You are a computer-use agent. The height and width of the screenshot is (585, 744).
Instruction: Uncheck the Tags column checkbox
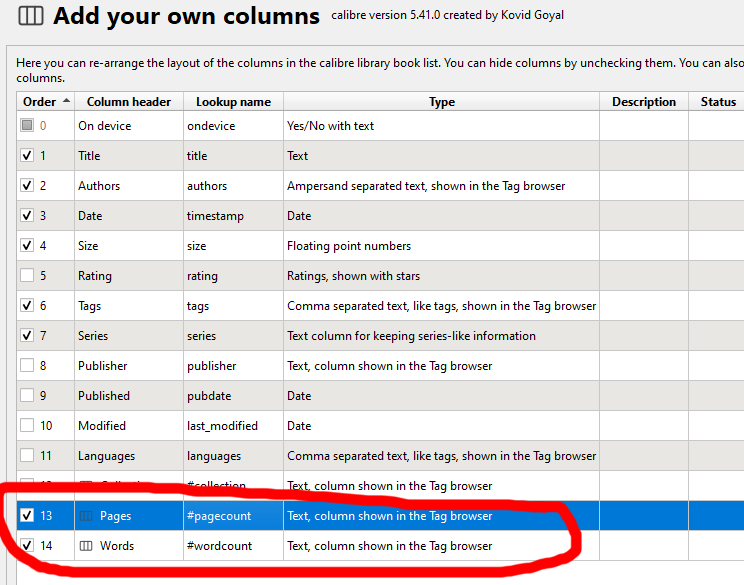tap(27, 305)
